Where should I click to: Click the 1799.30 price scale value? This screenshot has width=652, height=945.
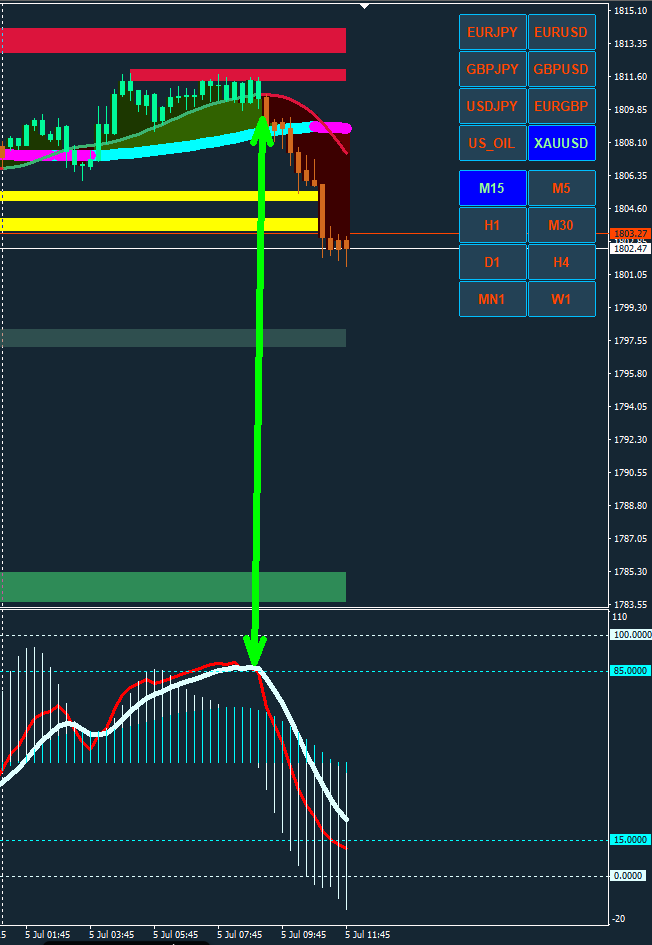[x=632, y=307]
